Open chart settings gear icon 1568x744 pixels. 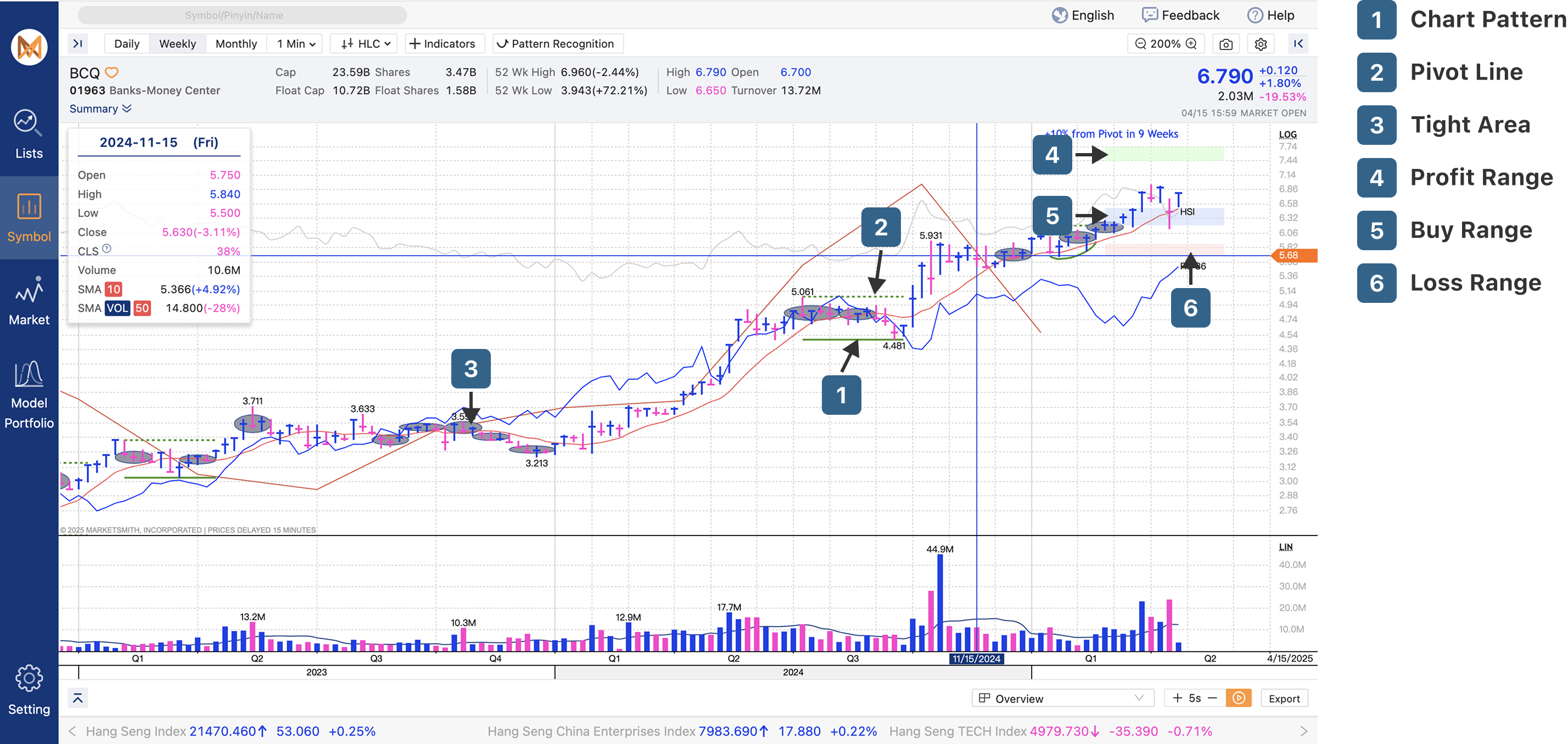(1261, 44)
